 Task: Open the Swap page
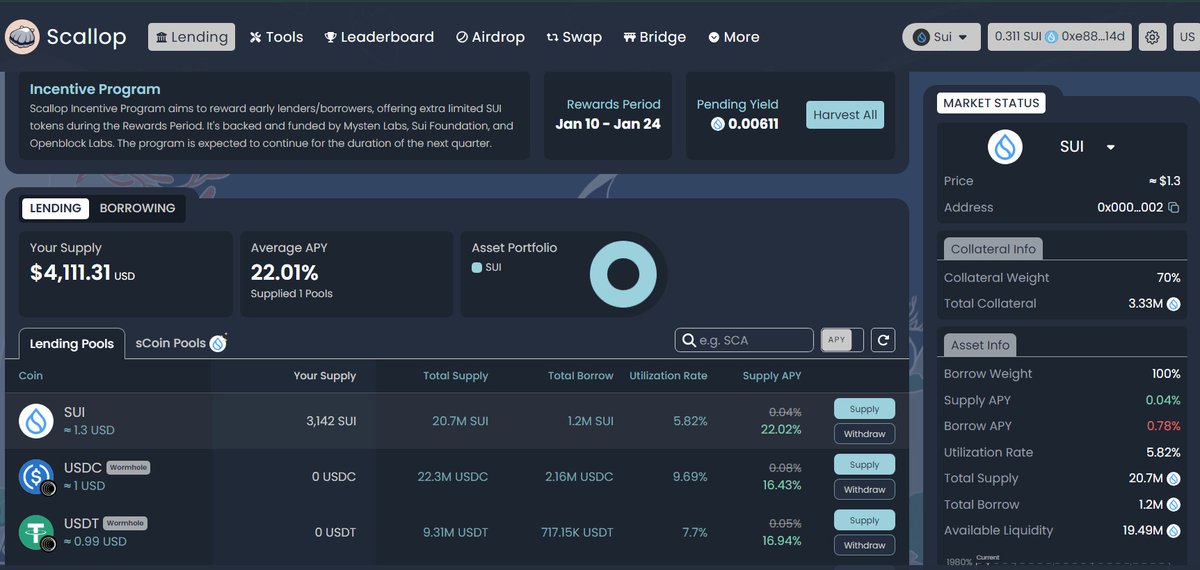point(574,37)
